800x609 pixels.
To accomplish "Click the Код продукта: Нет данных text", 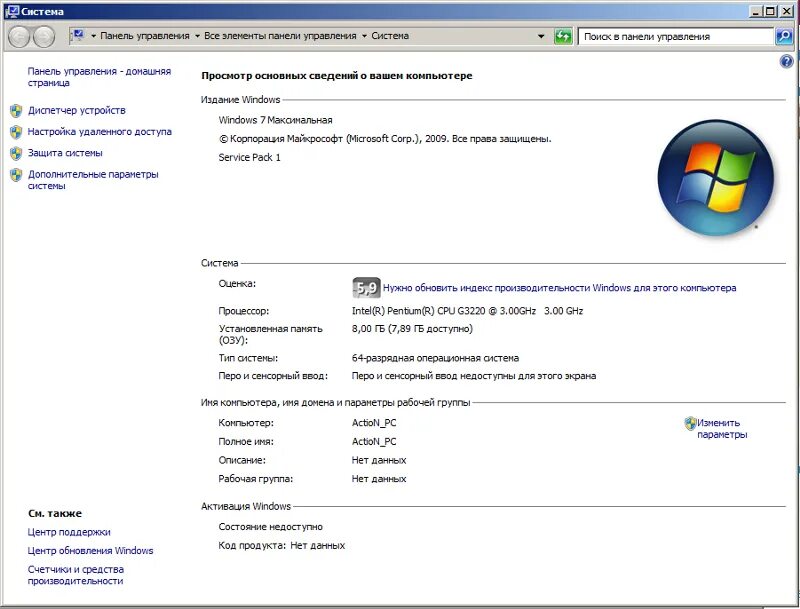I will click(282, 546).
